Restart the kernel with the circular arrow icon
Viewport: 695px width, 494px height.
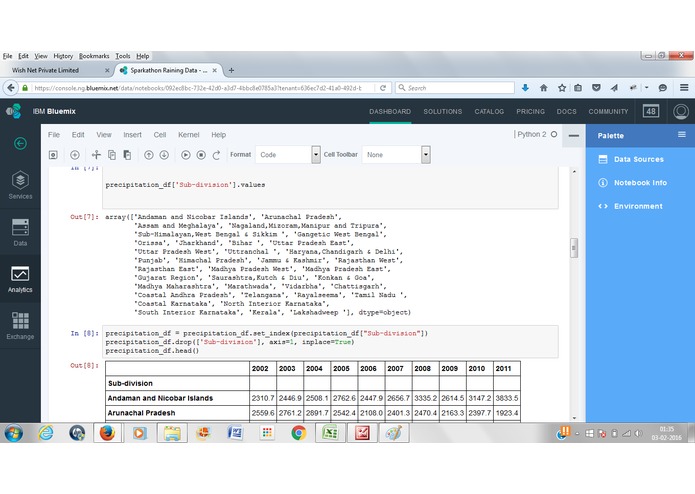click(216, 155)
